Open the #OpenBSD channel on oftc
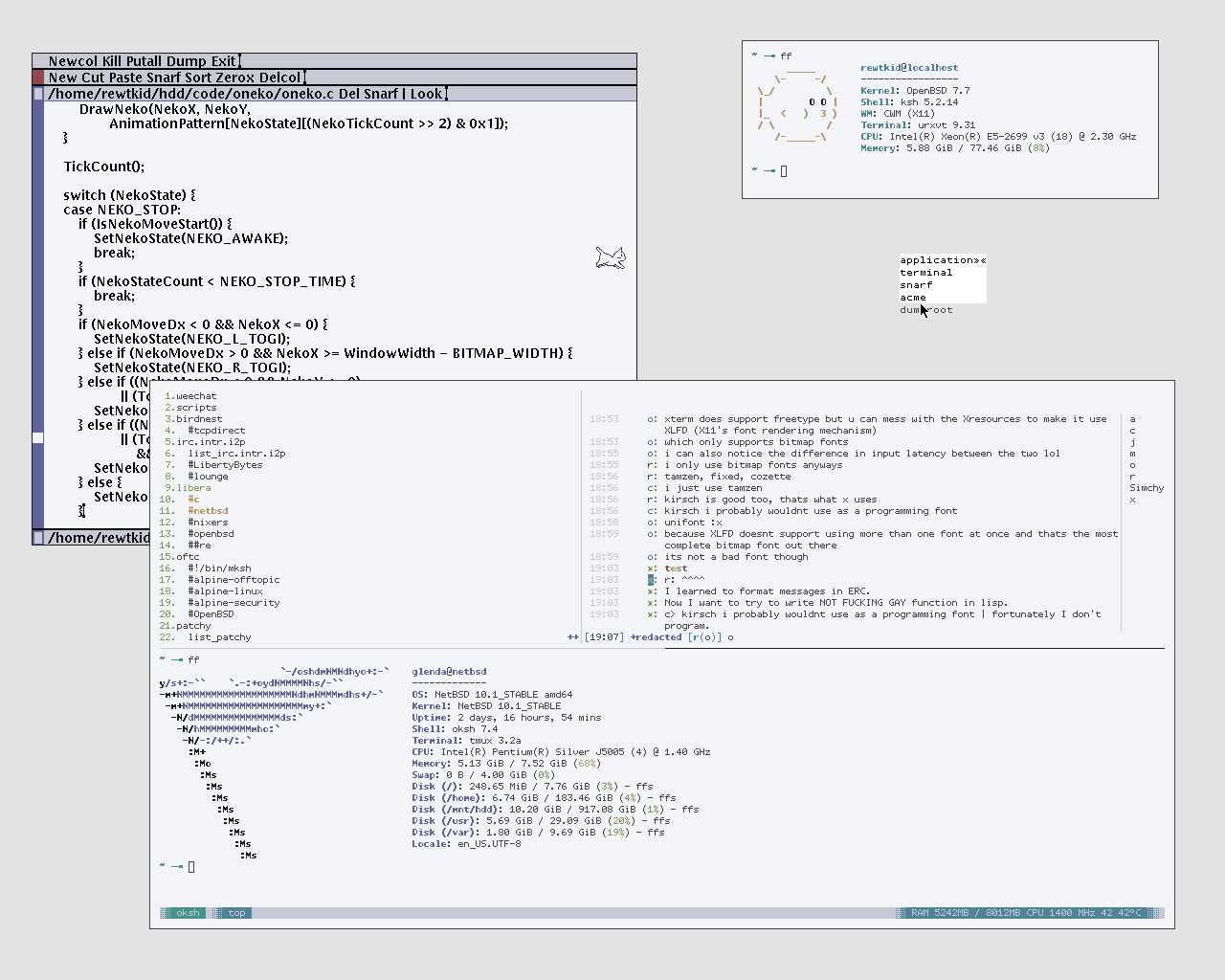The height and width of the screenshot is (980, 1225). tap(211, 614)
